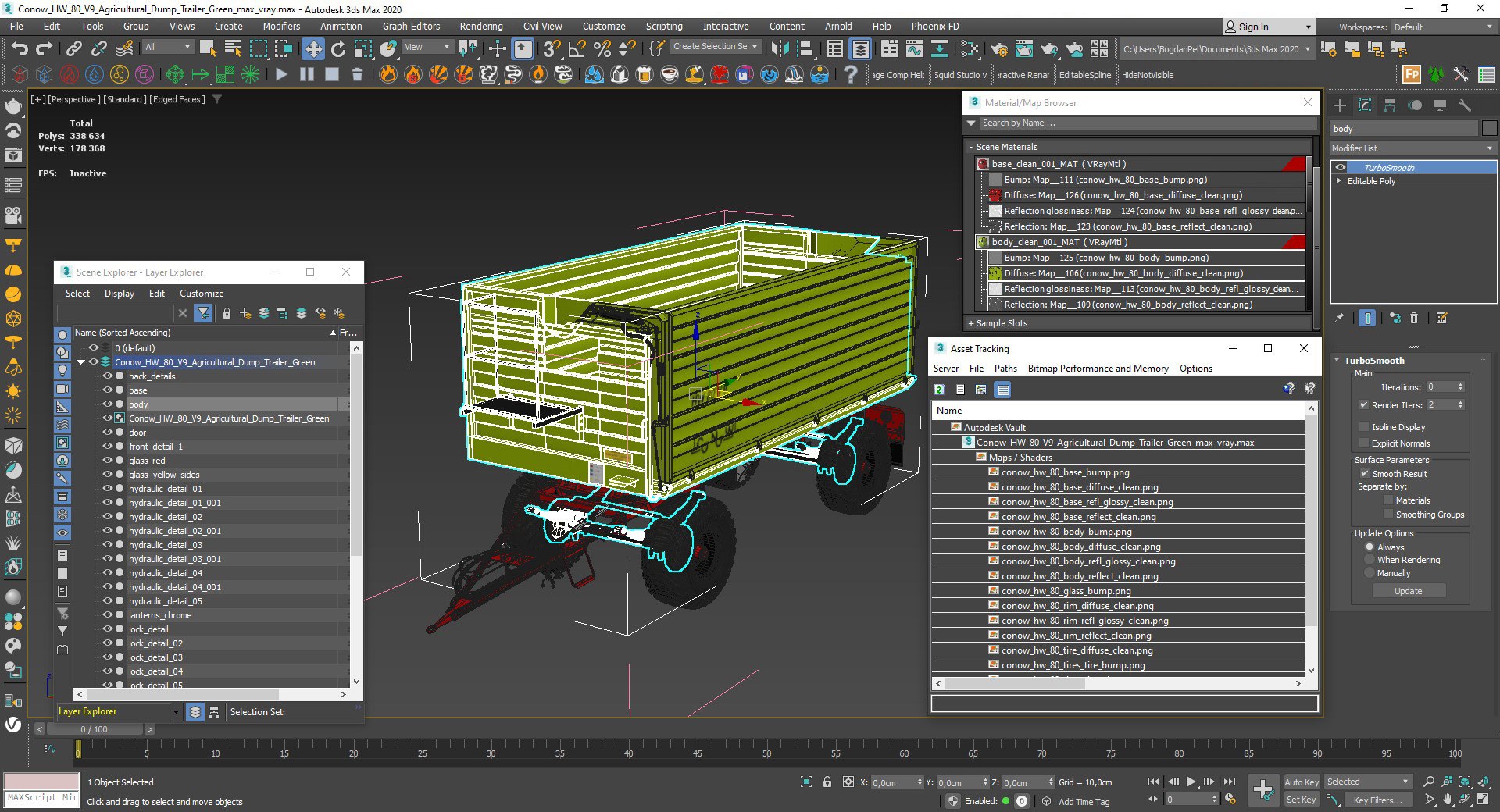Viewport: 1500px width, 812px height.
Task: Toggle TurboSmooth modifier eye icon
Action: click(x=1341, y=168)
